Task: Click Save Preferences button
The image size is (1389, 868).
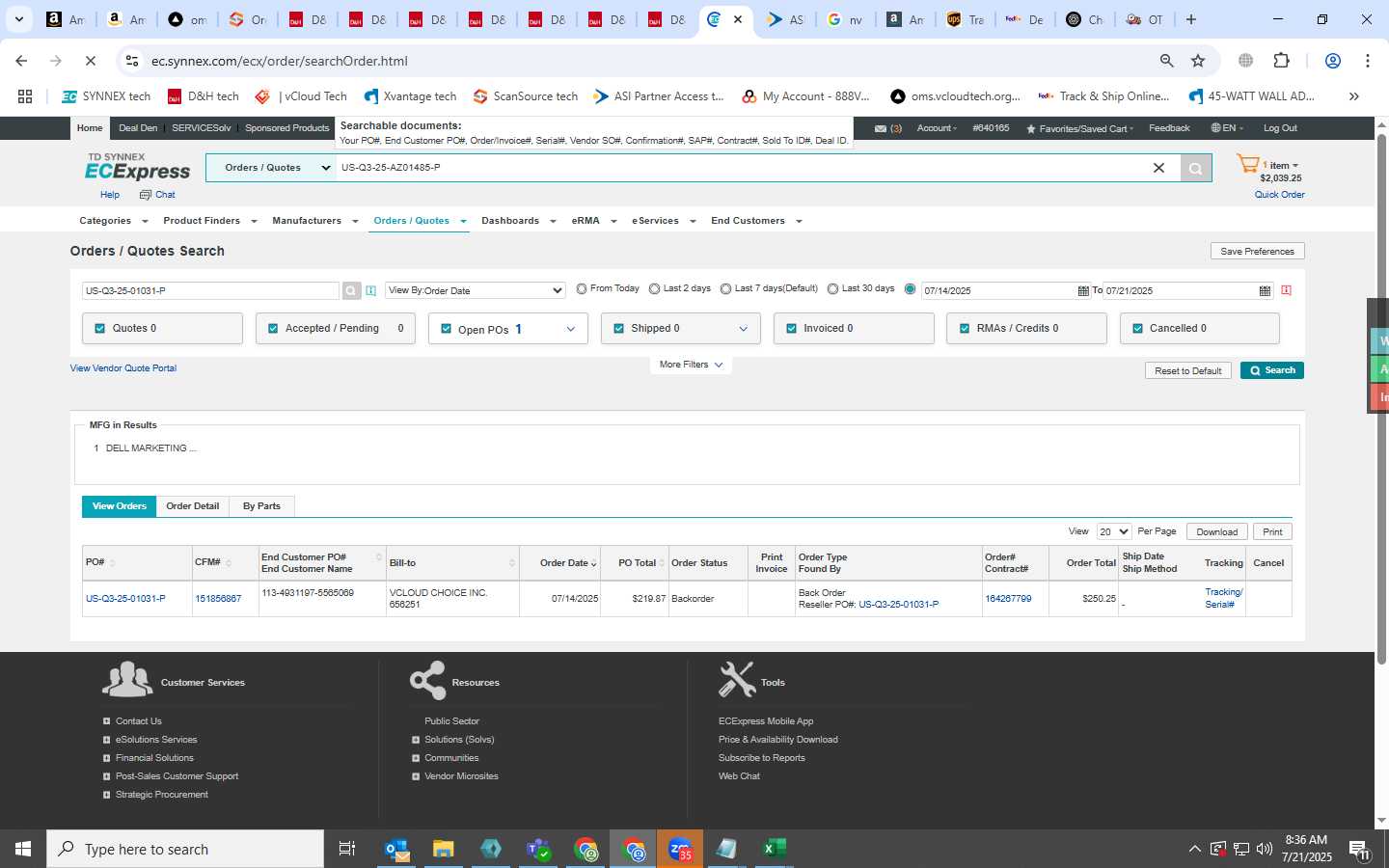Action: point(1257,251)
